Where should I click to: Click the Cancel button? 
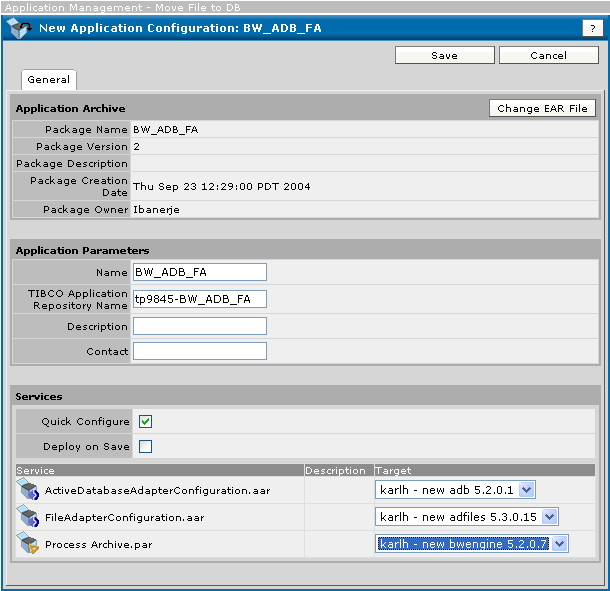pos(548,56)
